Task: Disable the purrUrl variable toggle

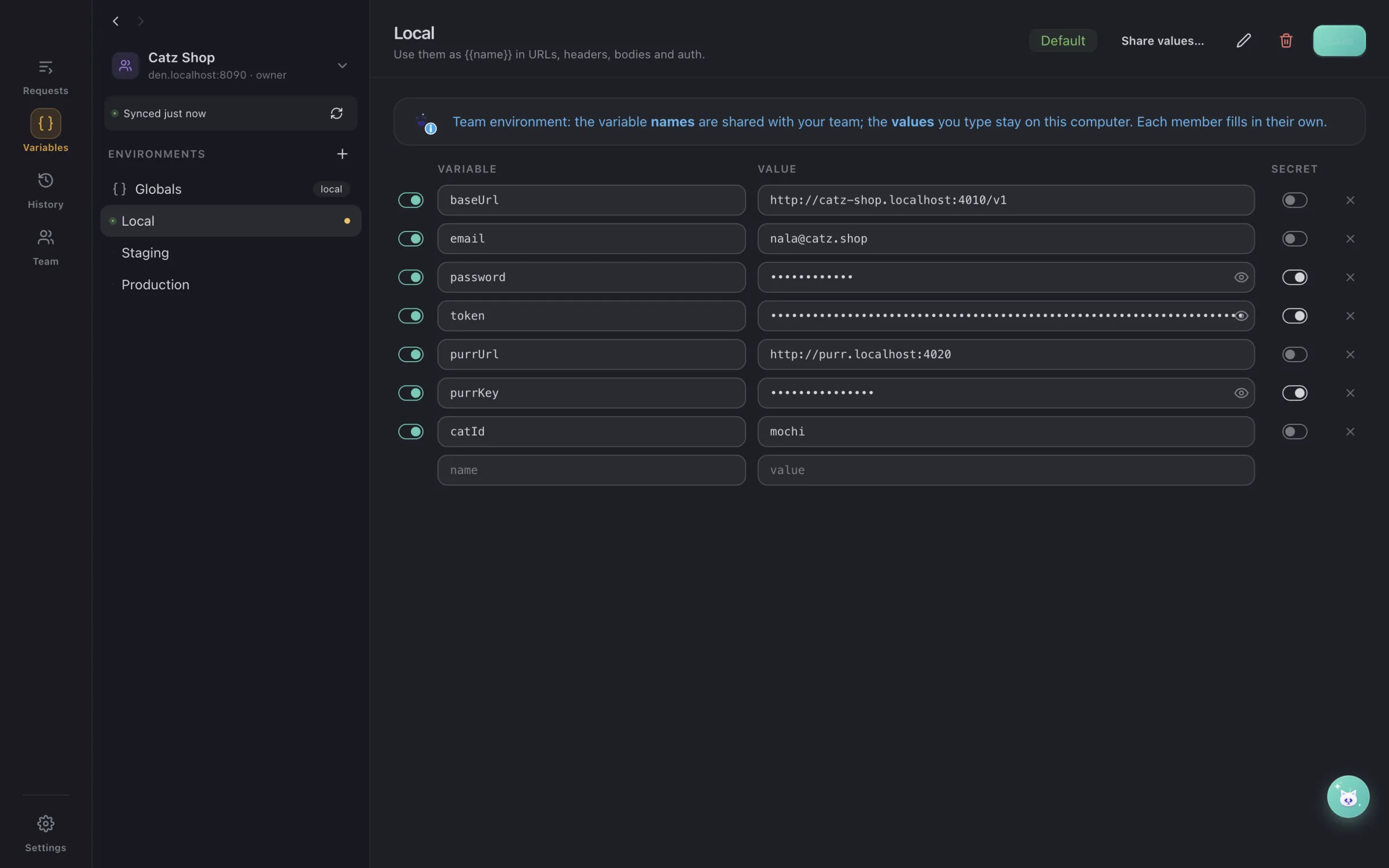Action: tap(411, 355)
